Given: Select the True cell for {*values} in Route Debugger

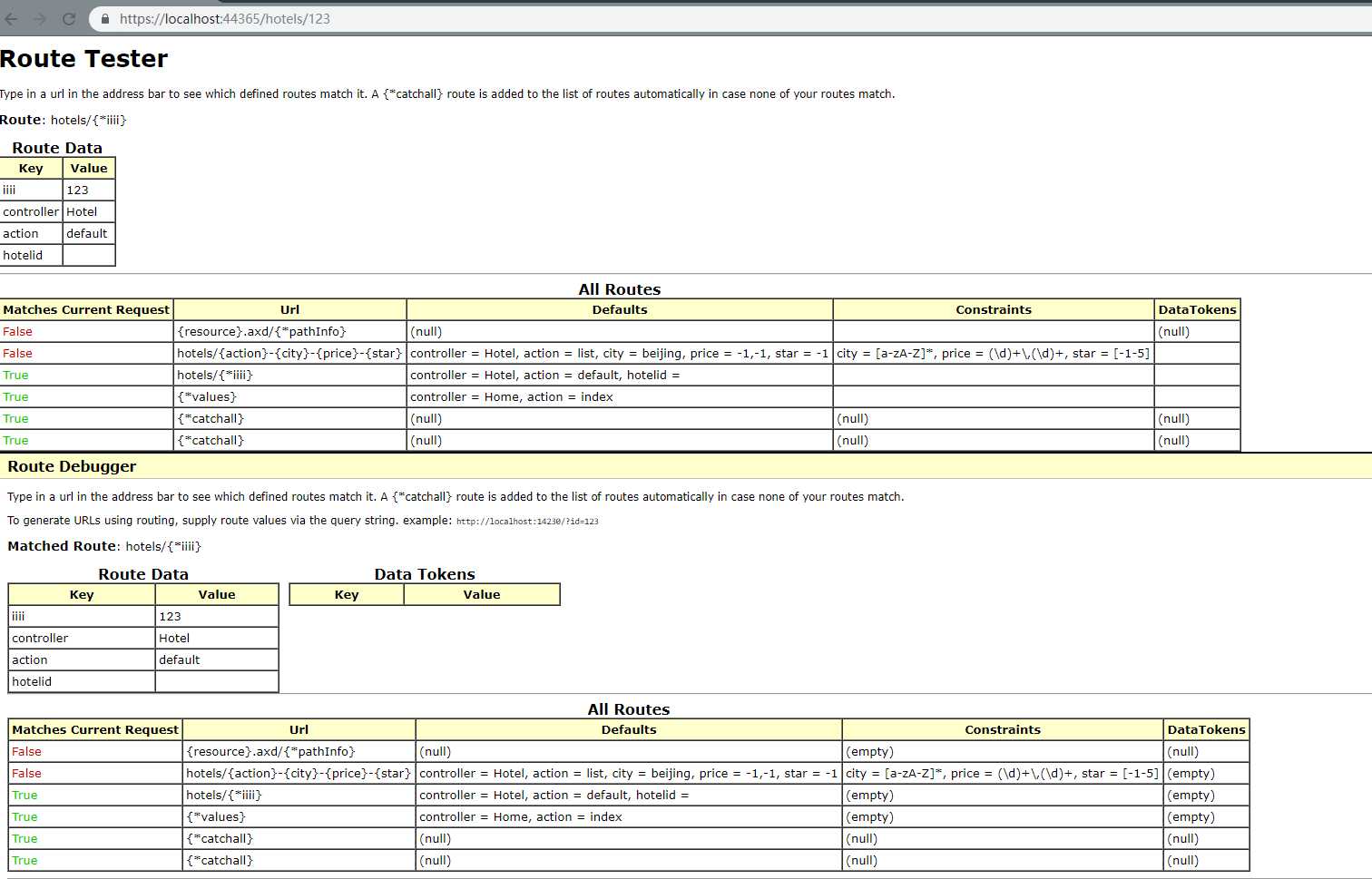Looking at the screenshot, I should point(95,816).
